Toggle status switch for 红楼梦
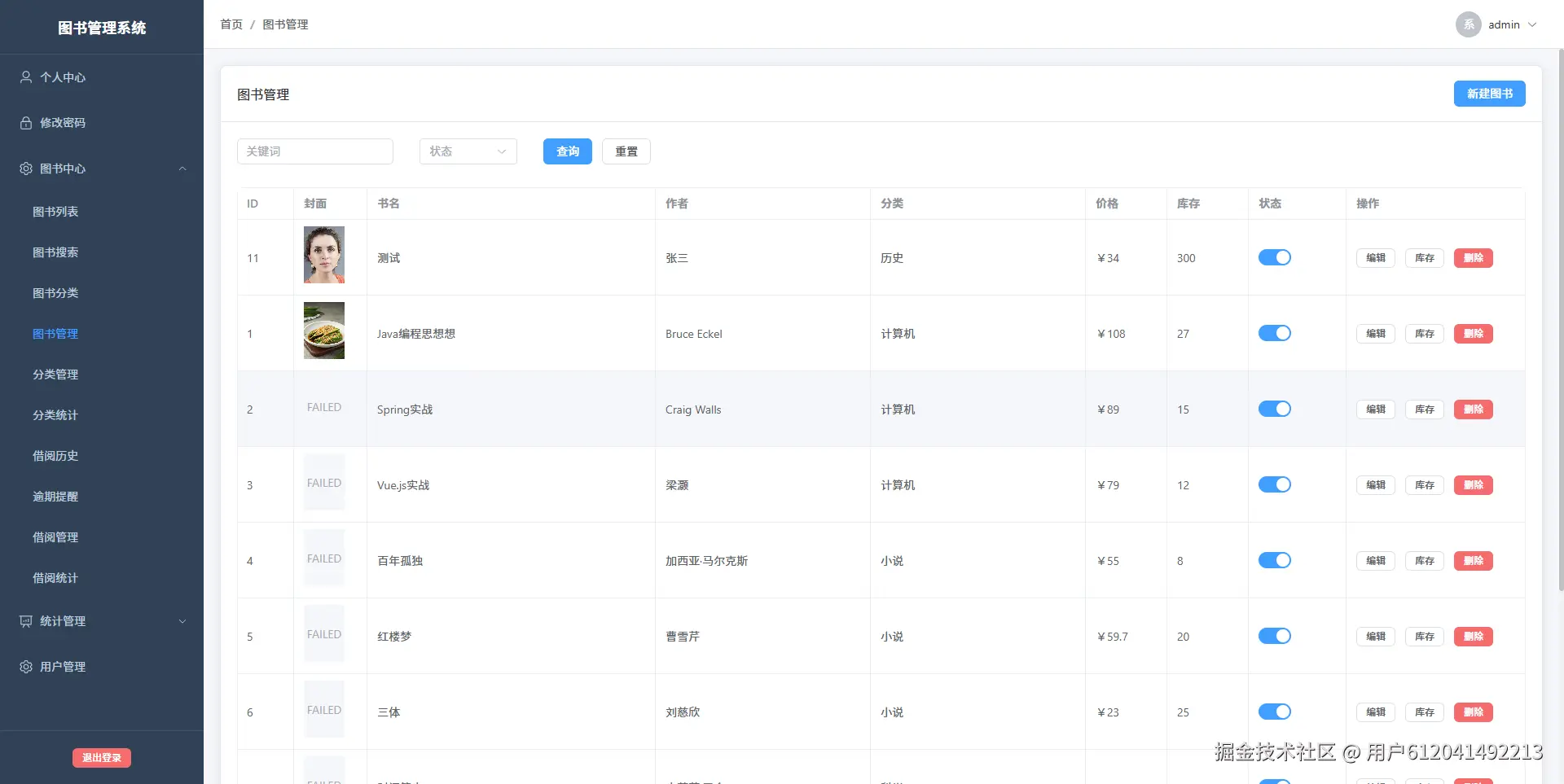 [x=1275, y=636]
